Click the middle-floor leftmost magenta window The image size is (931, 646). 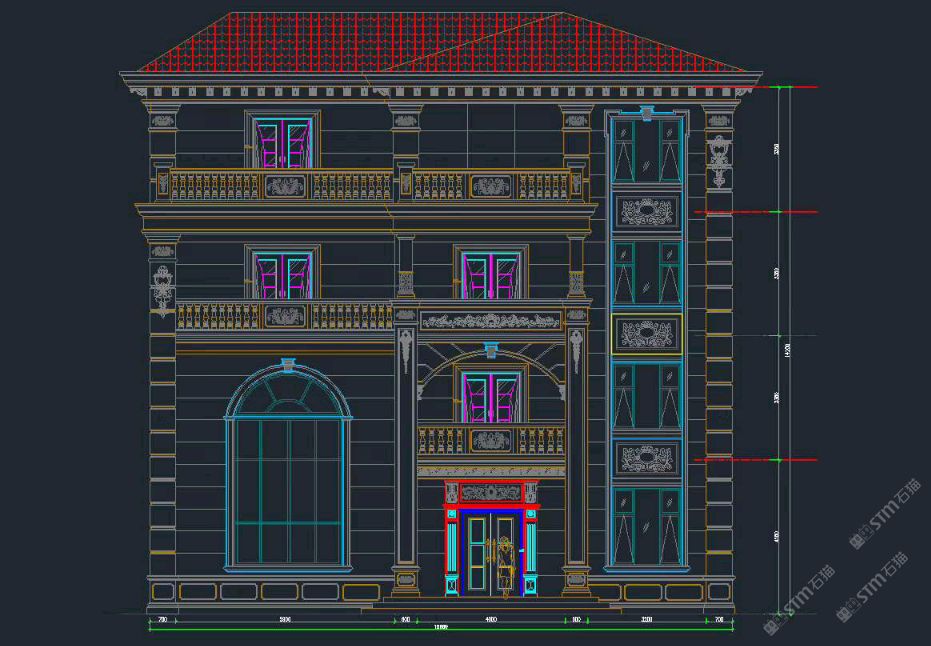tap(283, 275)
